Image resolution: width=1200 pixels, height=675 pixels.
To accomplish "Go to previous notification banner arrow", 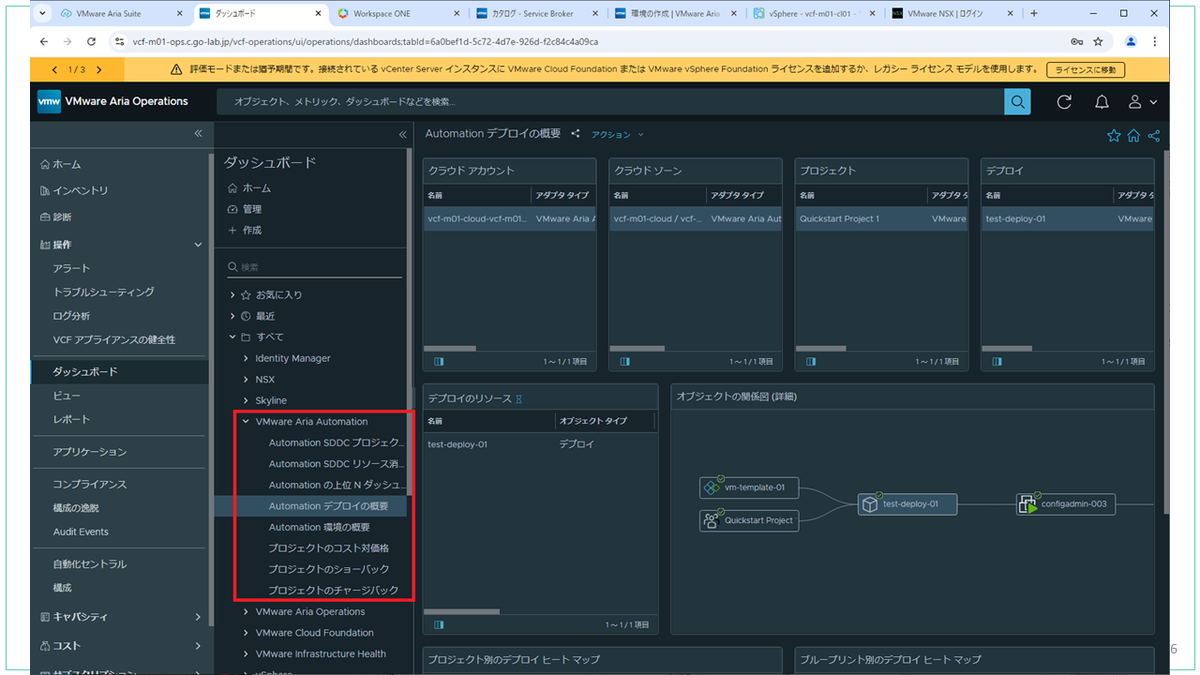I will tap(55, 70).
